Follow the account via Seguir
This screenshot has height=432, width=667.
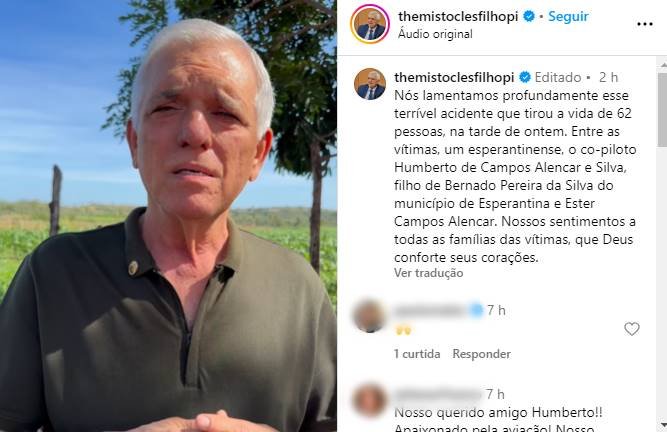click(568, 17)
